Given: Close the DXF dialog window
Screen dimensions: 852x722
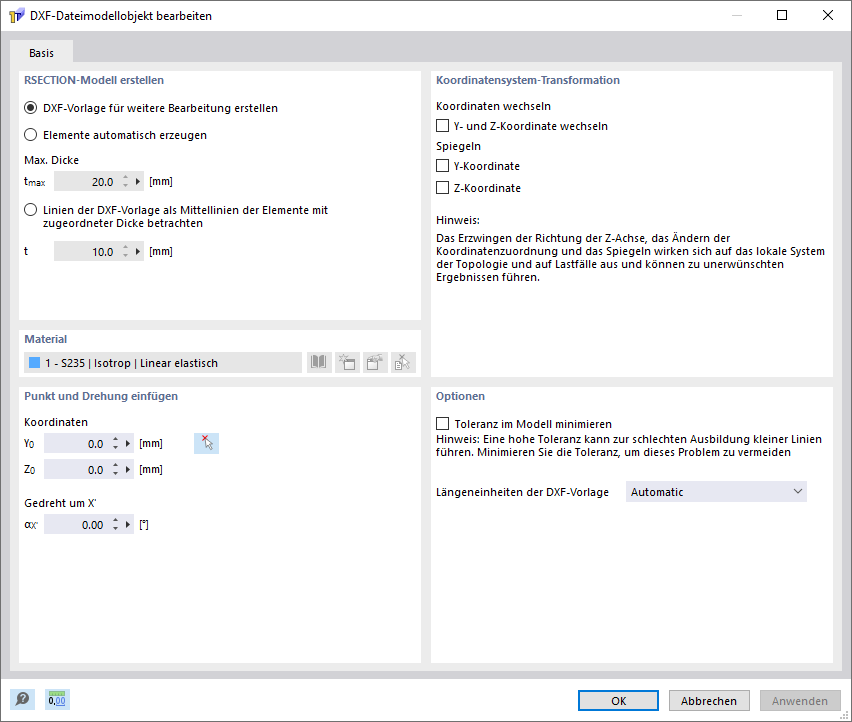Looking at the screenshot, I should [x=828, y=15].
